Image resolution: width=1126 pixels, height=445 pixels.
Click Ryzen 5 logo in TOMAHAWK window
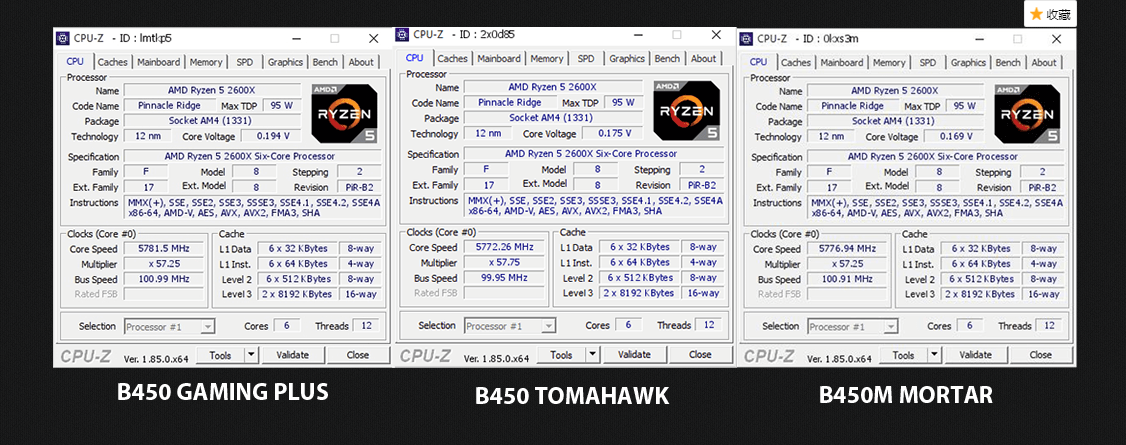687,110
